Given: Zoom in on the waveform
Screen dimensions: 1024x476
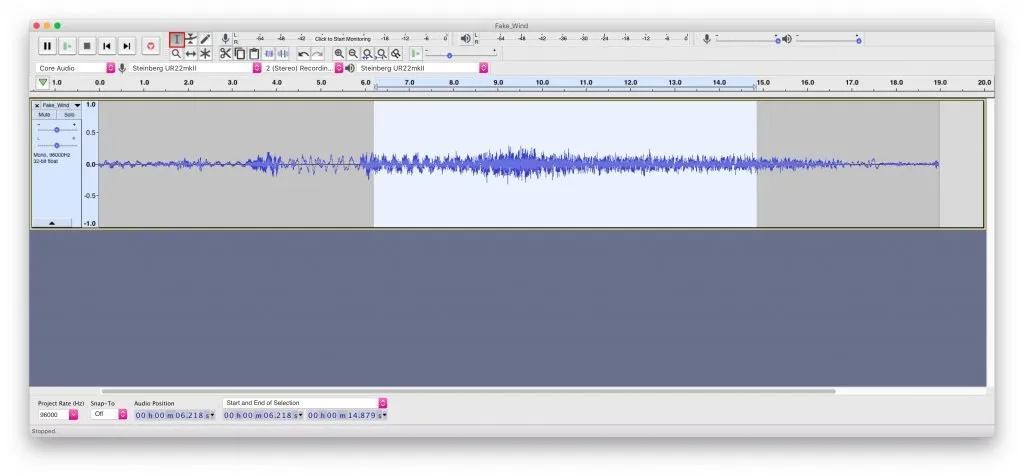Looking at the screenshot, I should (339, 54).
